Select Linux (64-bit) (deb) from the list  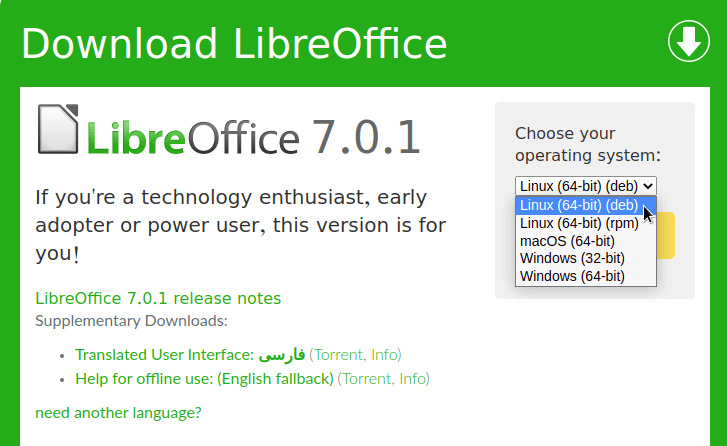pos(579,206)
